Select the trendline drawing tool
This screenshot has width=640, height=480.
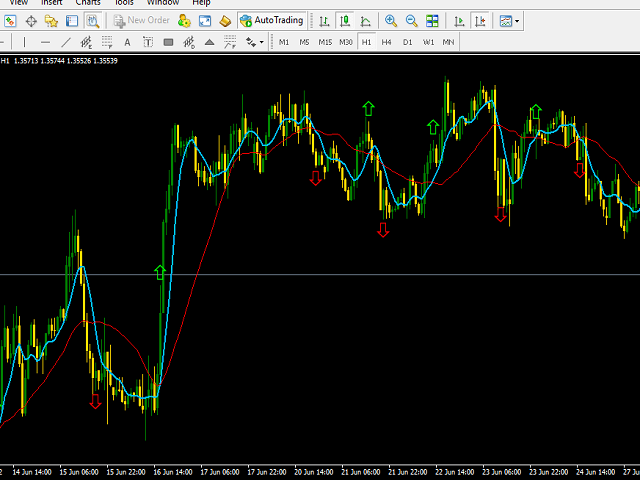pos(66,42)
